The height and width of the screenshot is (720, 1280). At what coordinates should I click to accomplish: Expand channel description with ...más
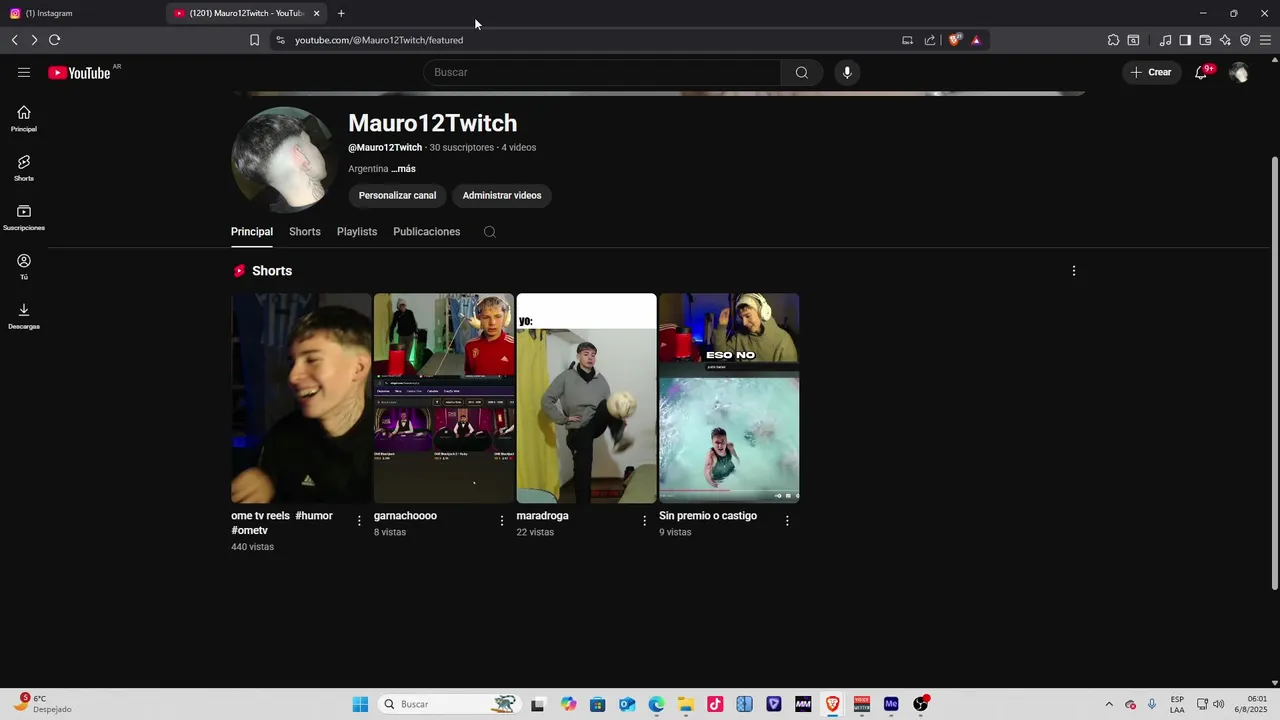click(x=403, y=169)
